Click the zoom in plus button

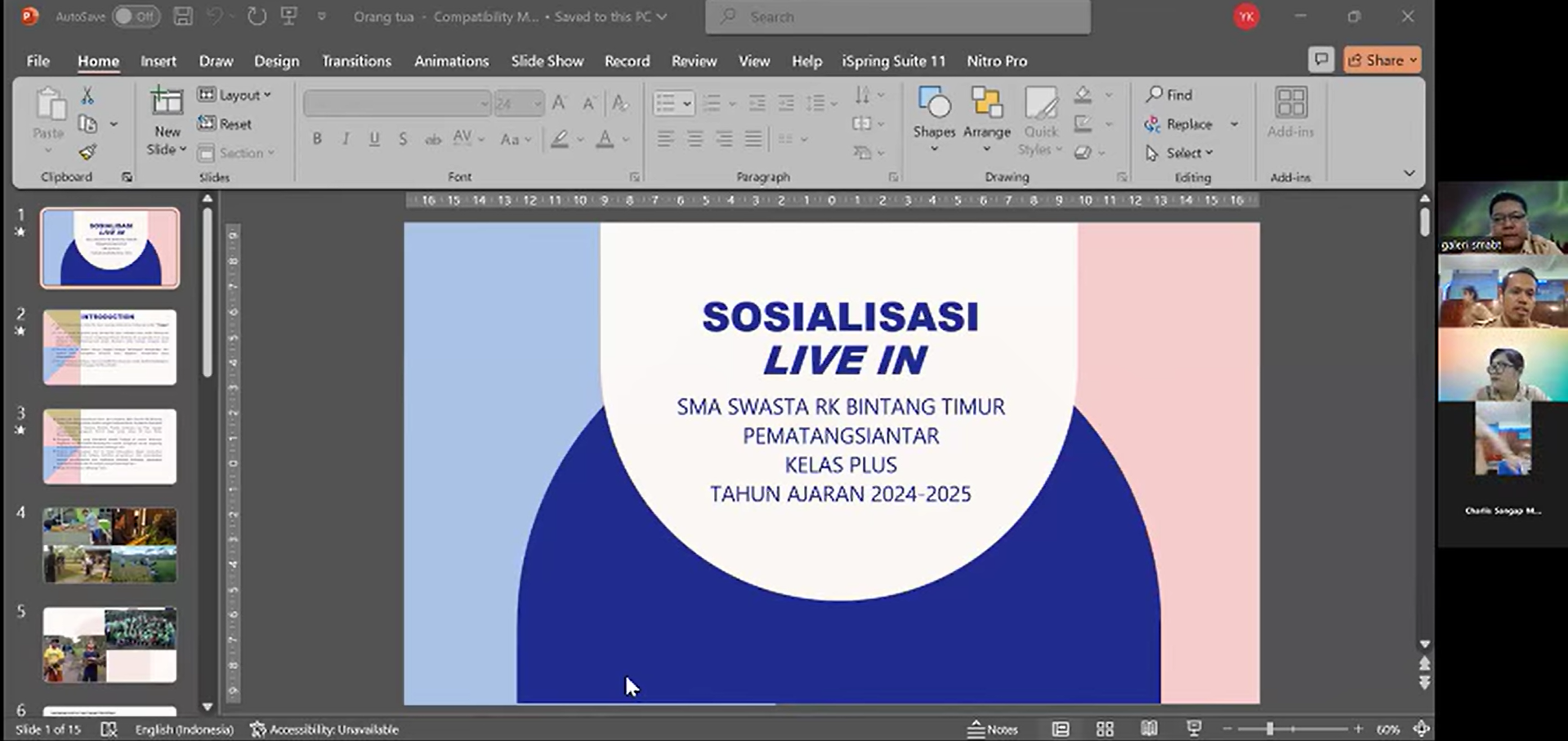pos(1358,728)
